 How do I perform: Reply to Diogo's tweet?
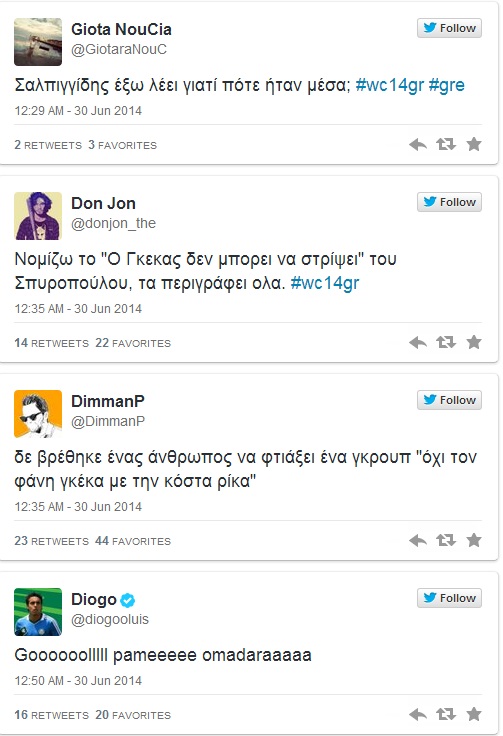pyautogui.click(x=418, y=714)
